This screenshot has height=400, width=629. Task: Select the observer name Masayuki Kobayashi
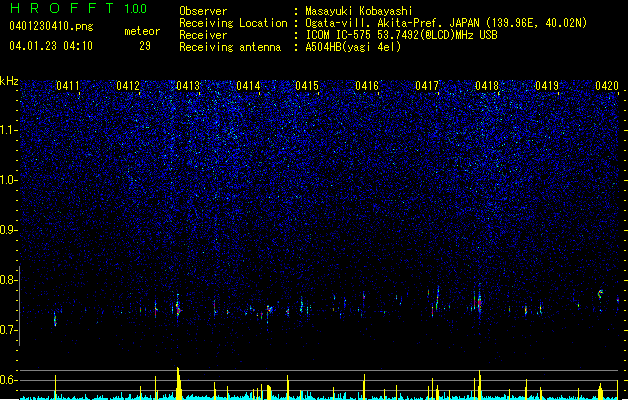point(359,11)
